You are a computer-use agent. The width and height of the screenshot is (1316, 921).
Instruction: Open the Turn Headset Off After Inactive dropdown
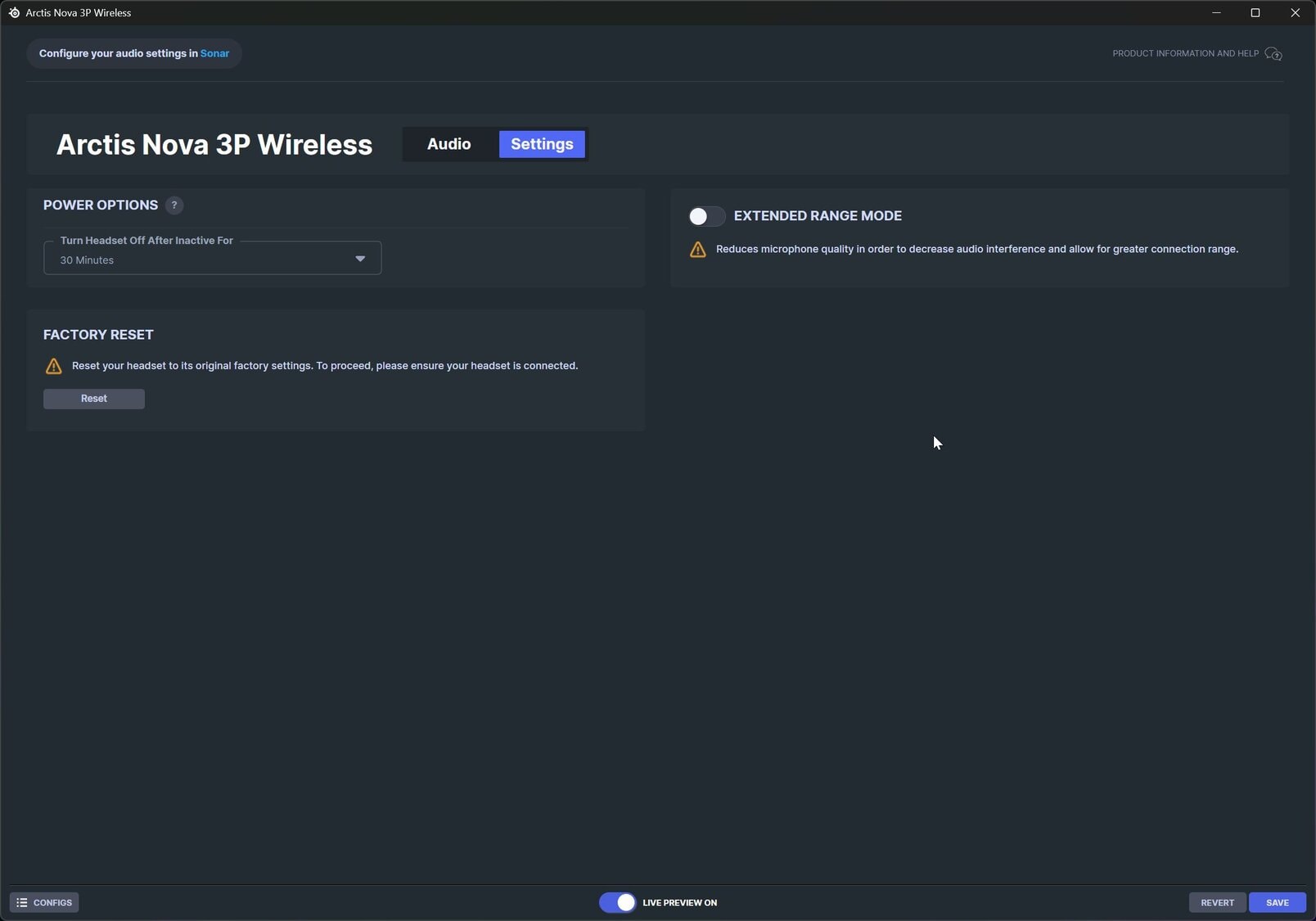click(x=212, y=259)
